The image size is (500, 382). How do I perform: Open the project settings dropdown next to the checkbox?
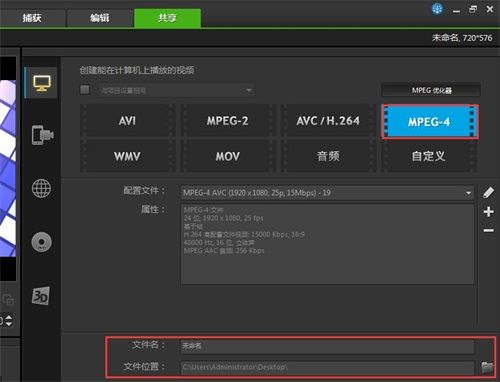[177, 90]
